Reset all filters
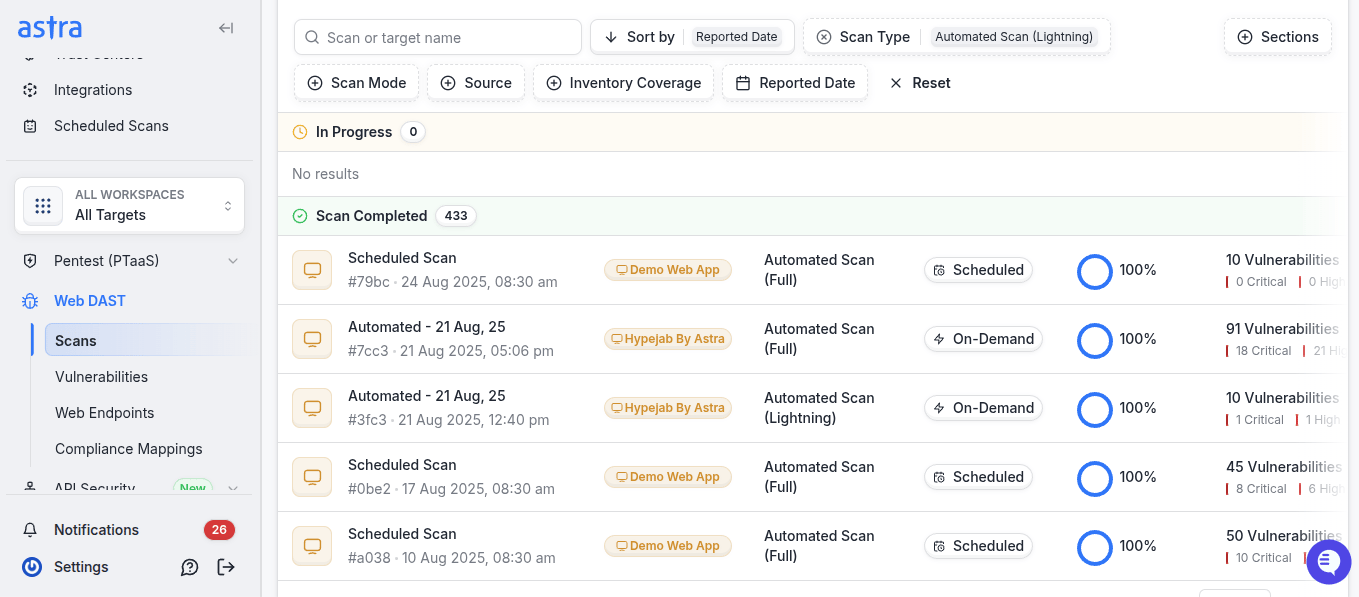 click(x=920, y=83)
